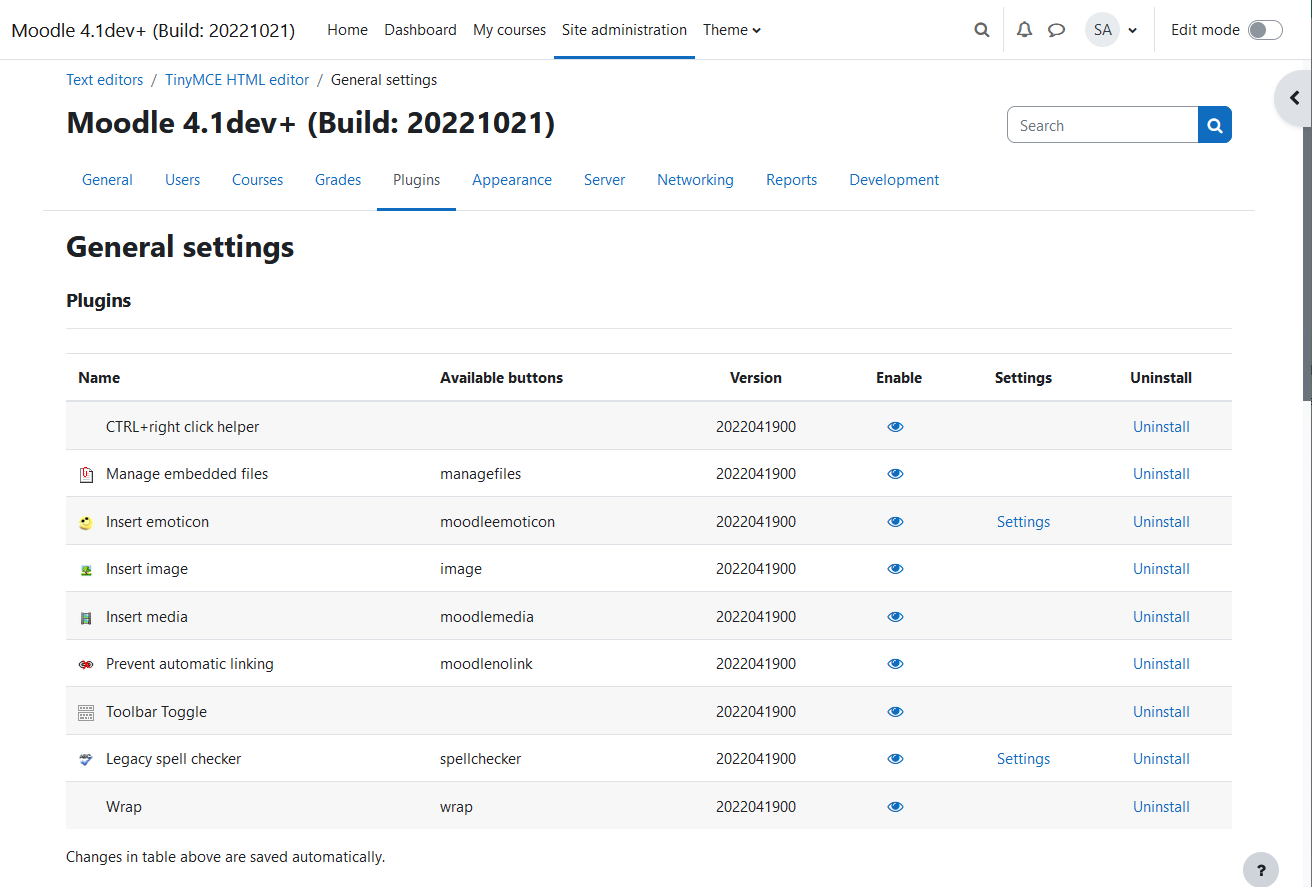Screen dimensions: 1312x887
Task: Select the 'managefiles' button name cell
Action: coord(481,474)
